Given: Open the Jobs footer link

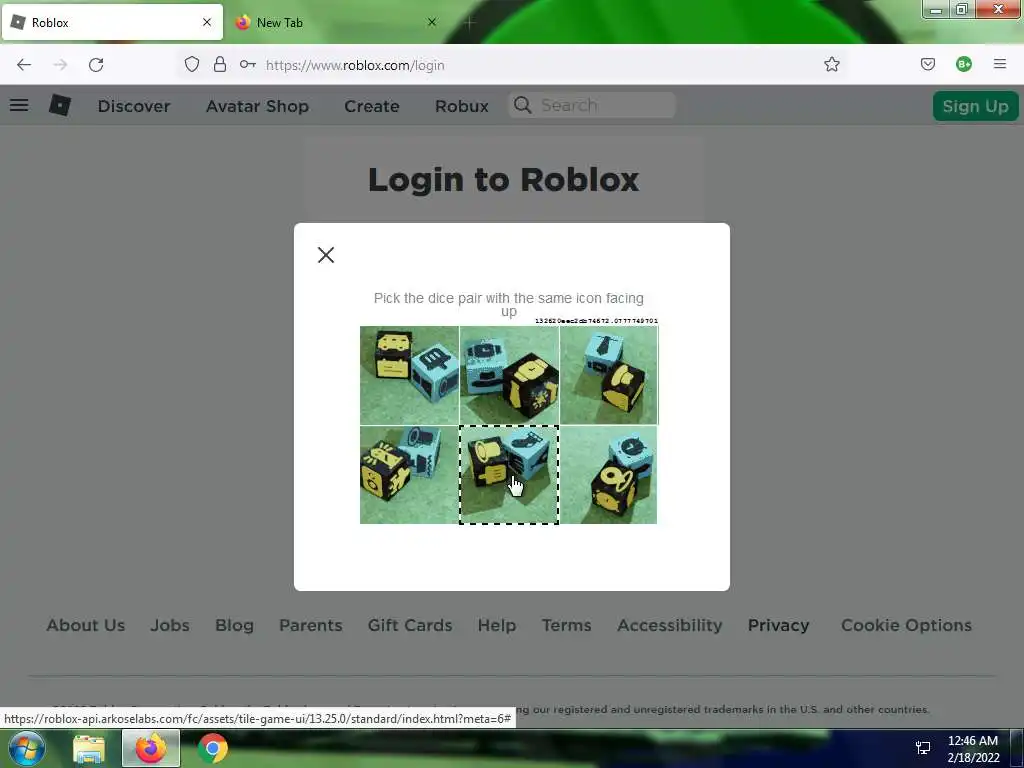Looking at the screenshot, I should pyautogui.click(x=170, y=625).
